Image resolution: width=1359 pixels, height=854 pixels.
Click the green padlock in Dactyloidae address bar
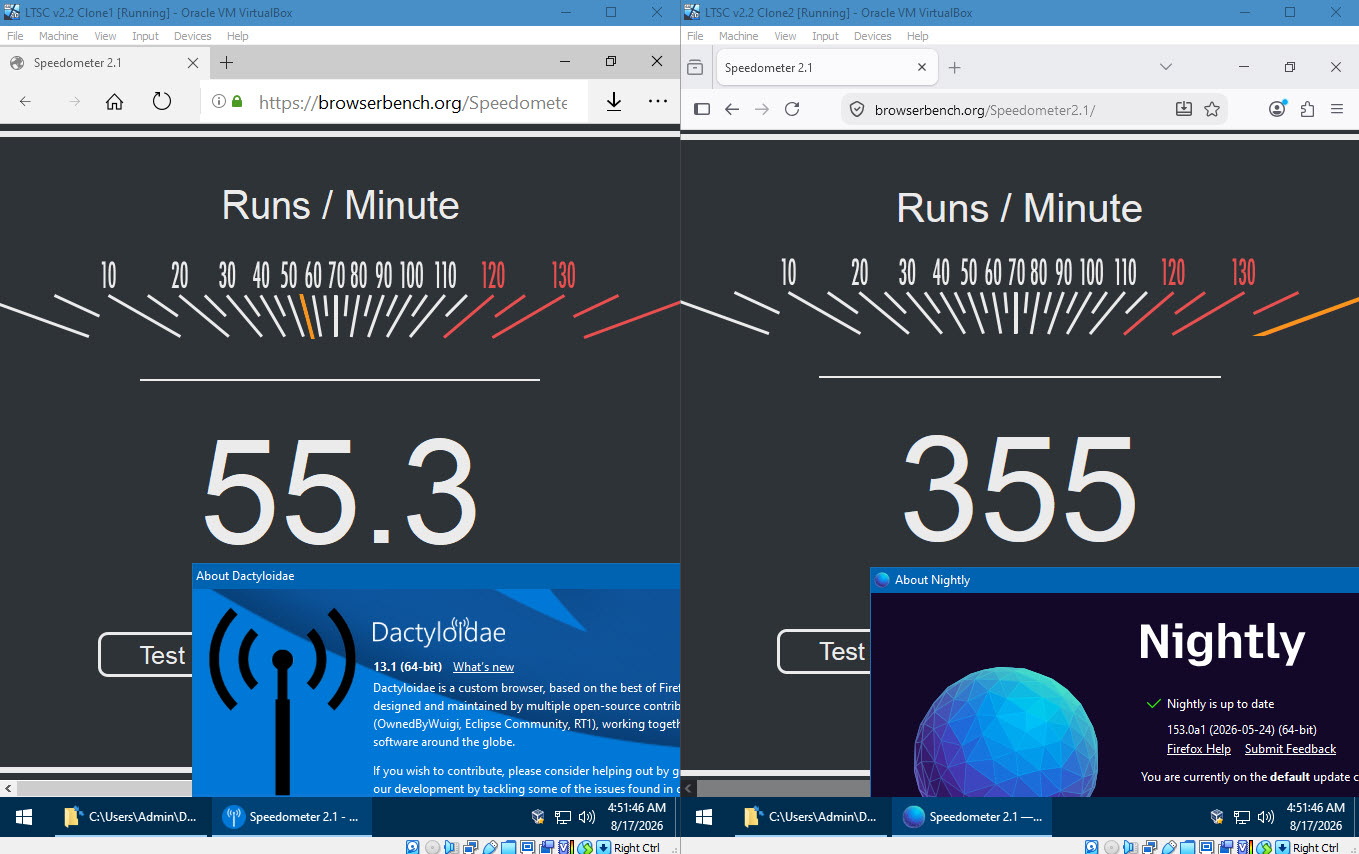tap(237, 101)
